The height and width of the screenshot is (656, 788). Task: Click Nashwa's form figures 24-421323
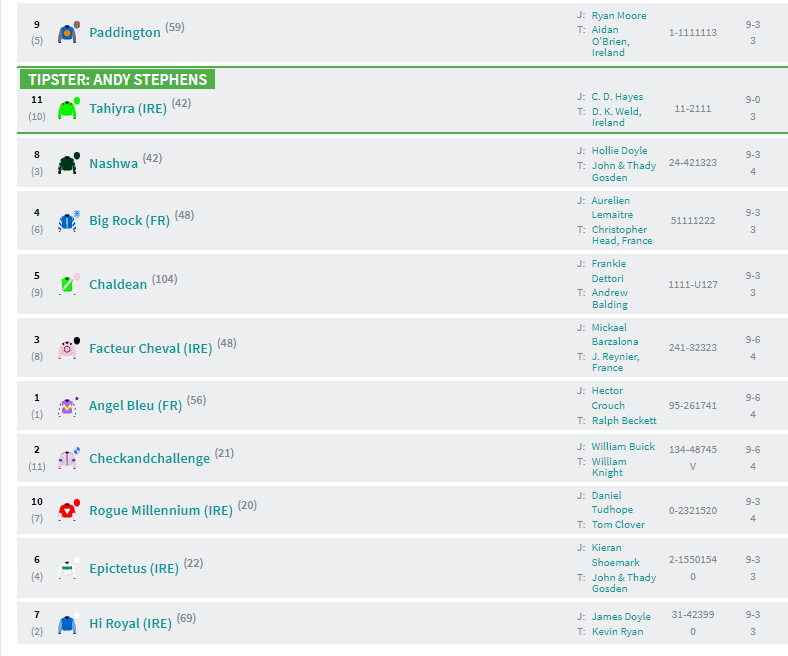pyautogui.click(x=693, y=163)
